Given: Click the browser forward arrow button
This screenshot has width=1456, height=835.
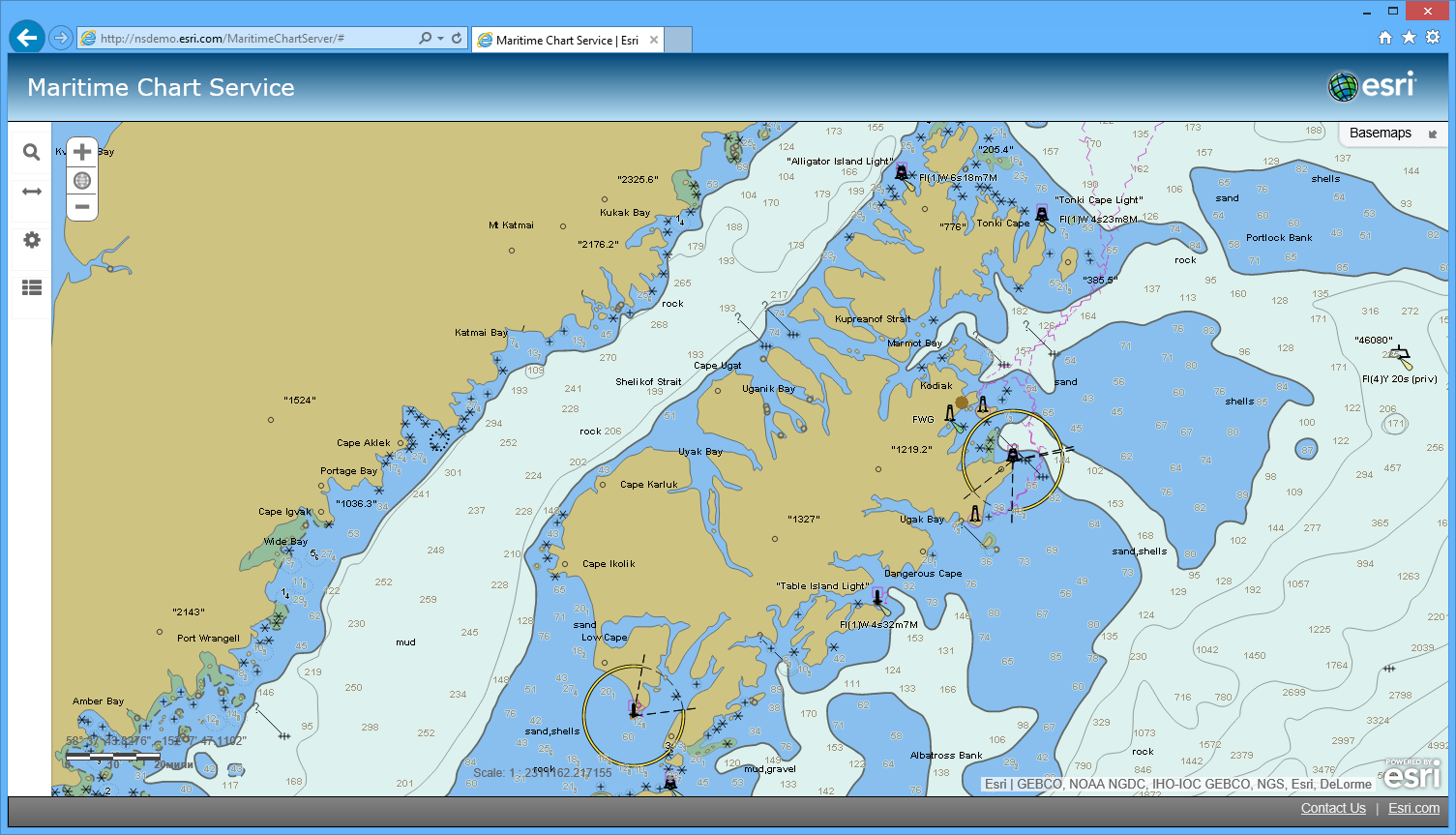Looking at the screenshot, I should (61, 38).
